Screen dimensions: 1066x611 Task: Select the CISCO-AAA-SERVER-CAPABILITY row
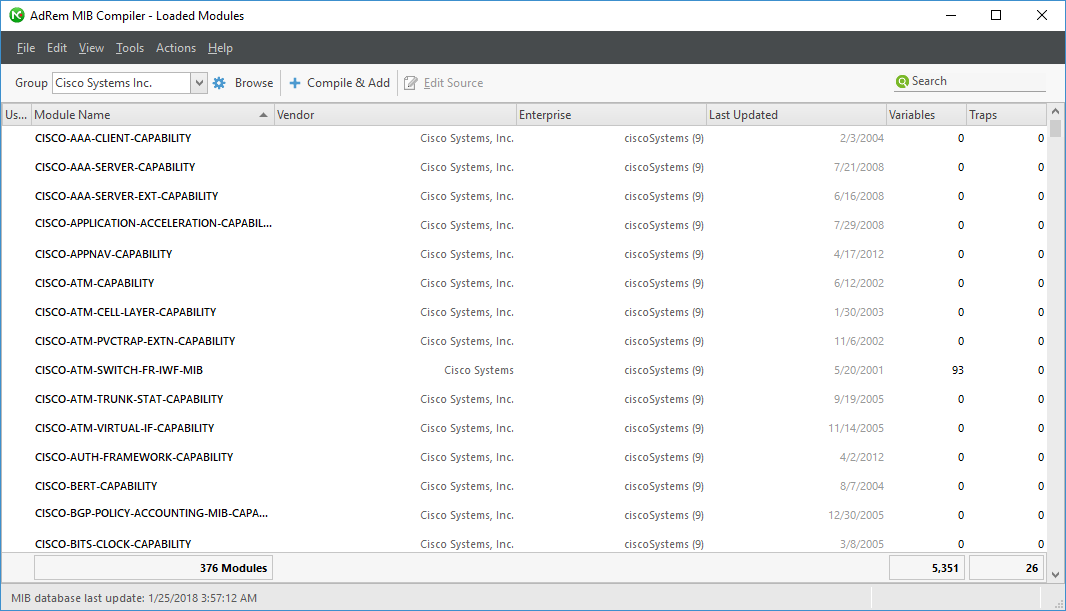click(x=523, y=167)
